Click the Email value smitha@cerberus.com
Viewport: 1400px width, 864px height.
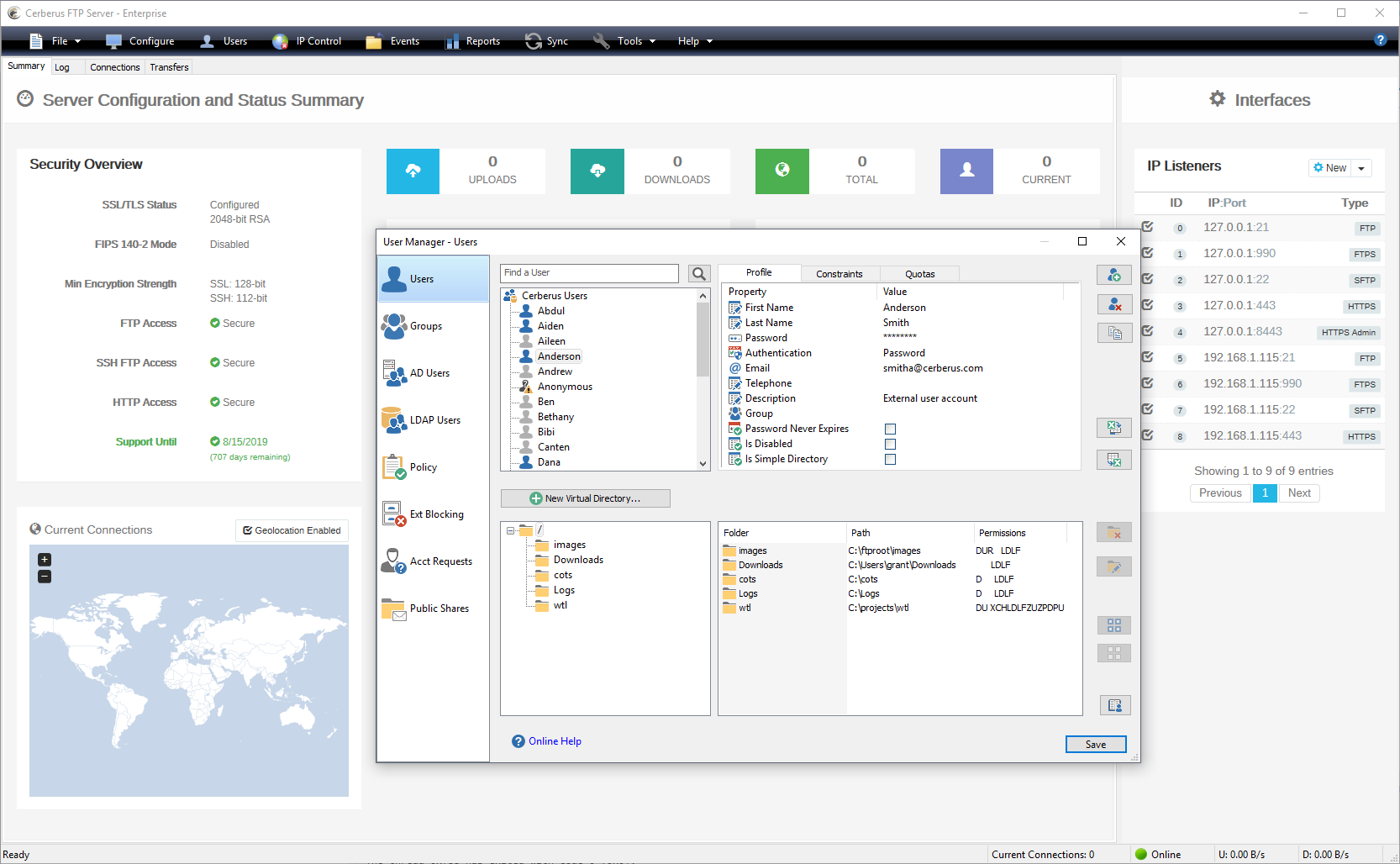tap(933, 368)
